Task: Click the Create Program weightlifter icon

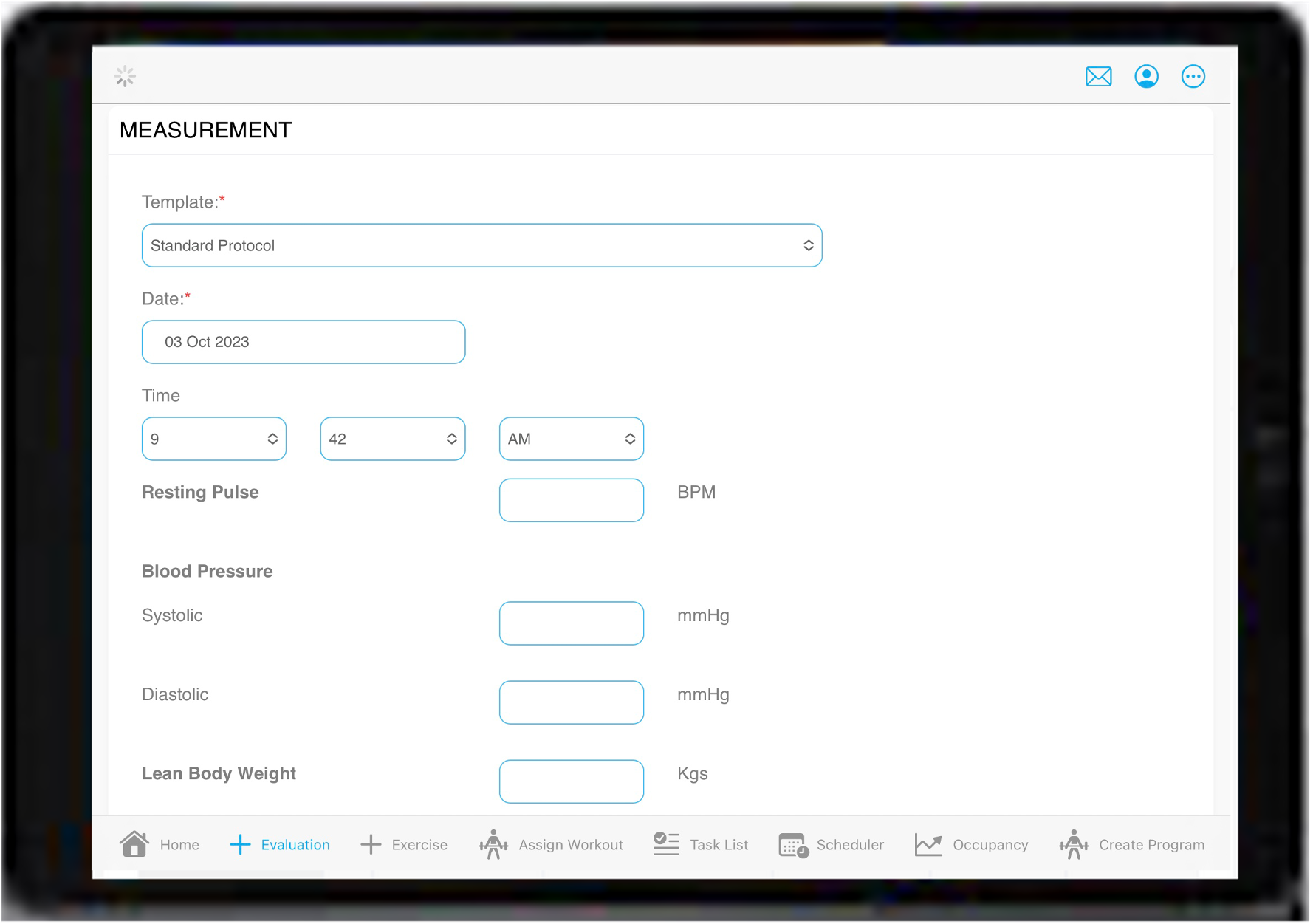Action: (1074, 844)
